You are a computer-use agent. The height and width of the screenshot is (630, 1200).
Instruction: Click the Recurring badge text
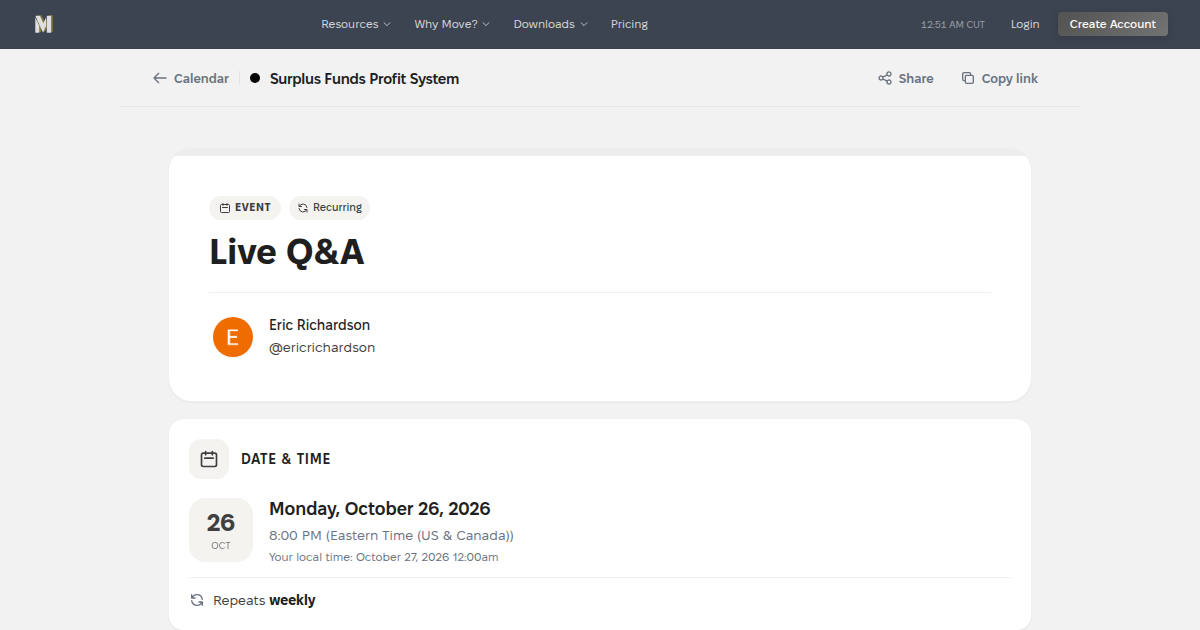pyautogui.click(x=337, y=208)
